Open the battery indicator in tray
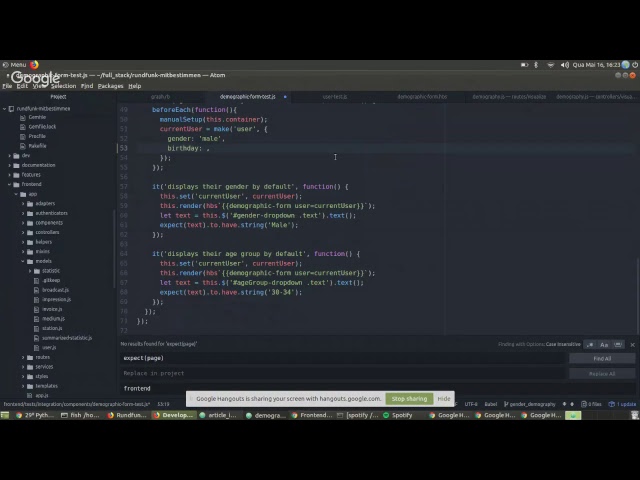The height and width of the screenshot is (480, 640). pos(524,65)
